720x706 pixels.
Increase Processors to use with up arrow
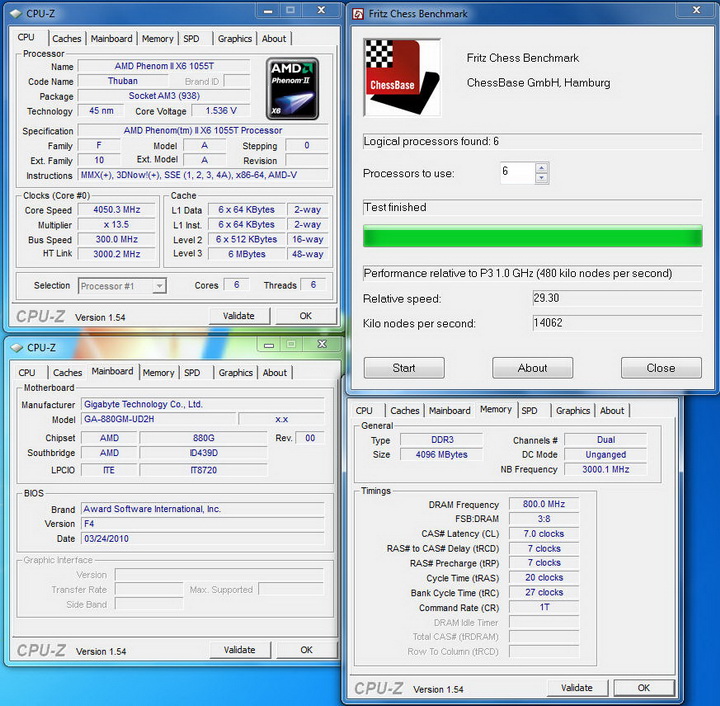point(542,168)
